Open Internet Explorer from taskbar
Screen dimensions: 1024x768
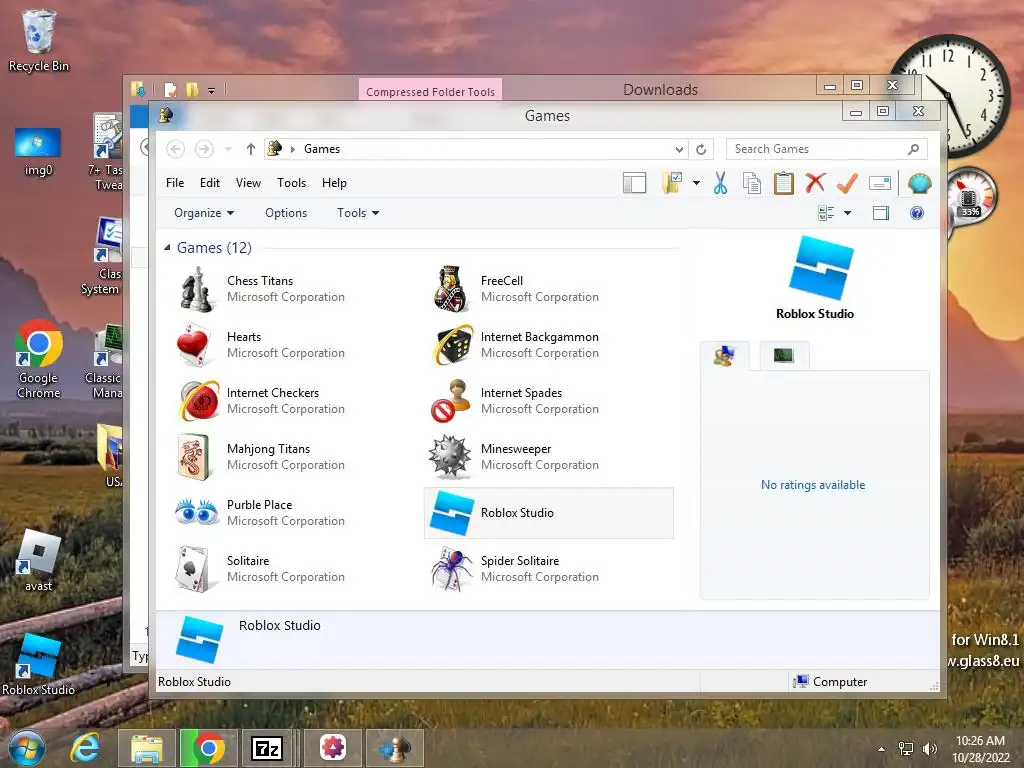point(86,748)
